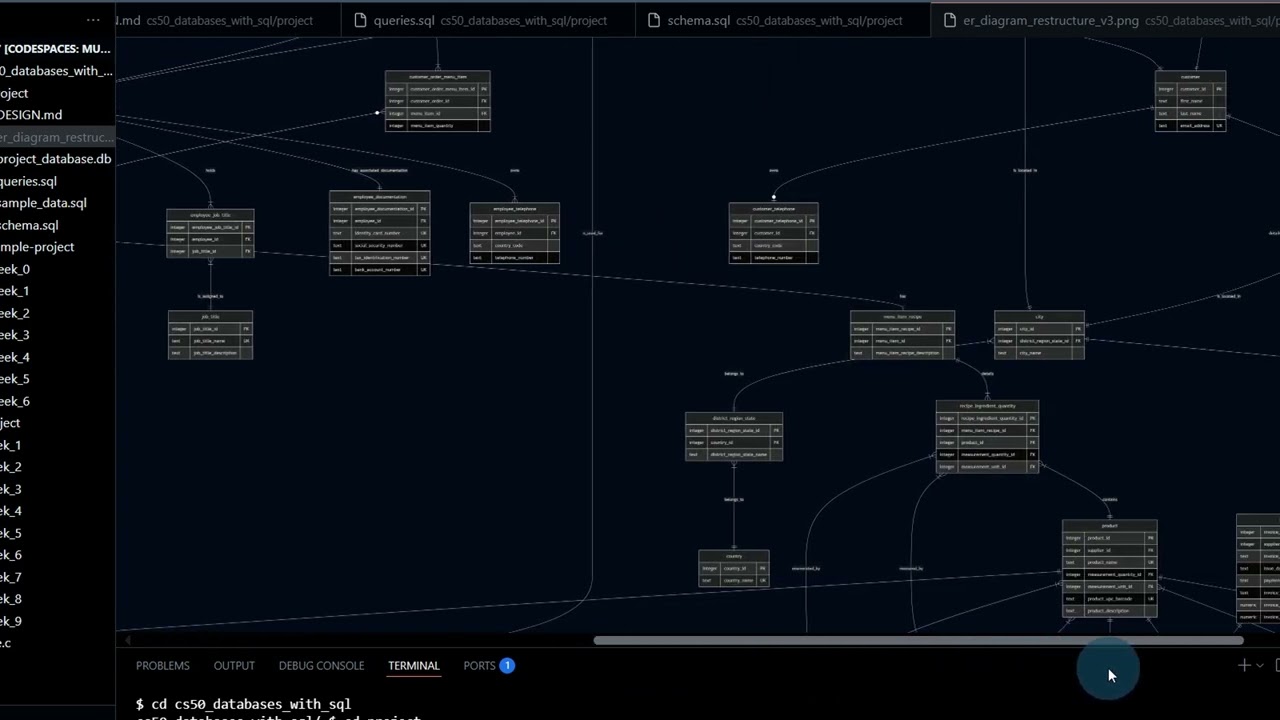Click the customer table in the diagram

point(1190,101)
